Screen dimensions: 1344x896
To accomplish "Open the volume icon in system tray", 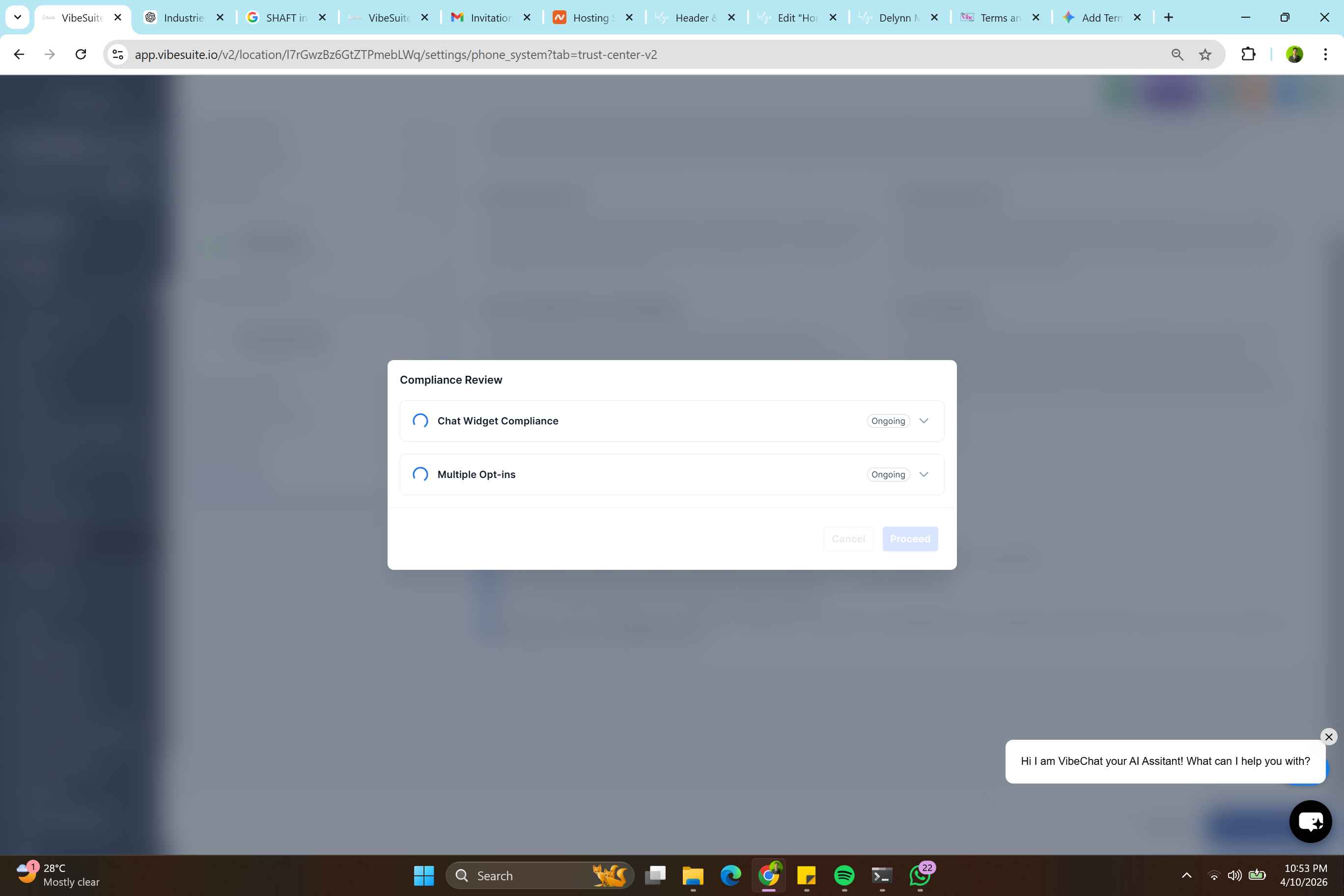I will pyautogui.click(x=1234, y=875).
